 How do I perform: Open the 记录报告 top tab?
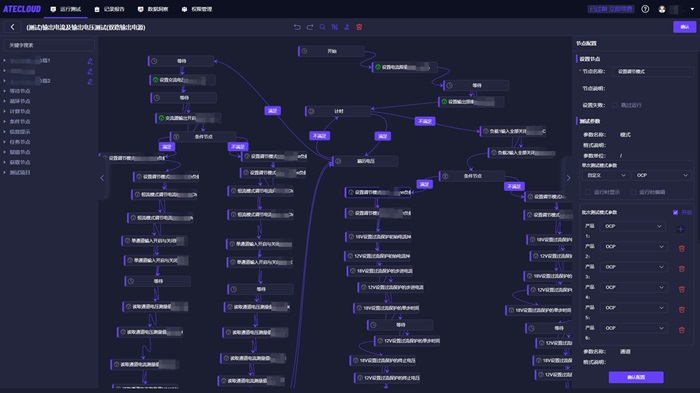point(109,9)
